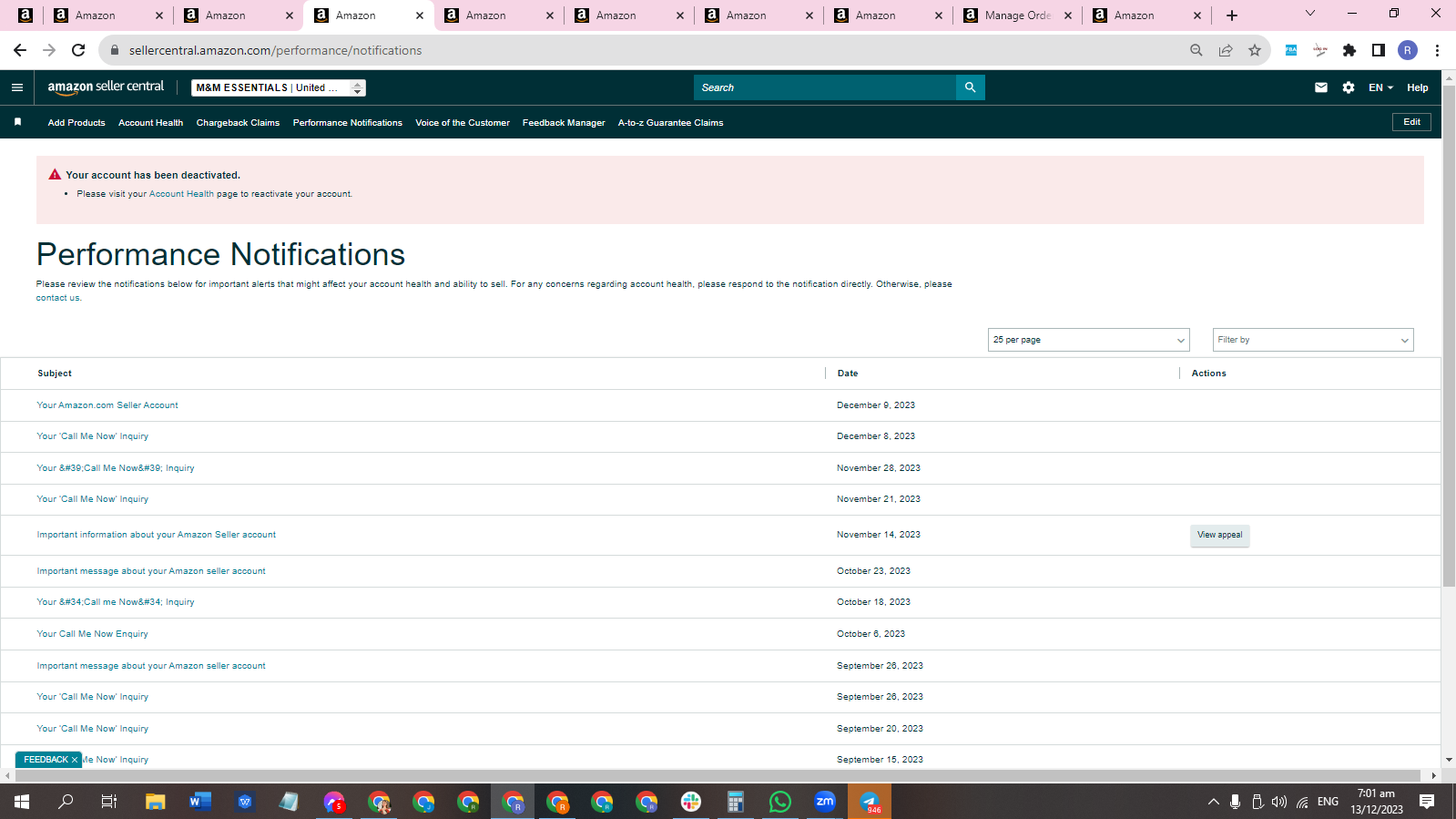
Task: Open the M&M ESSENTIALS marketplace switcher
Action: coord(279,87)
